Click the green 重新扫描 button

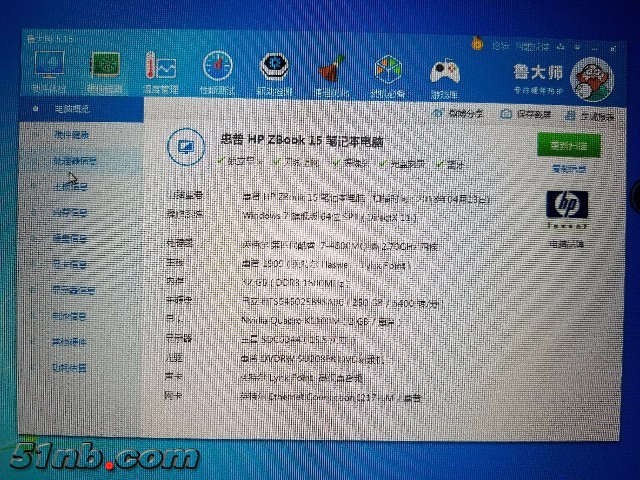coord(569,145)
